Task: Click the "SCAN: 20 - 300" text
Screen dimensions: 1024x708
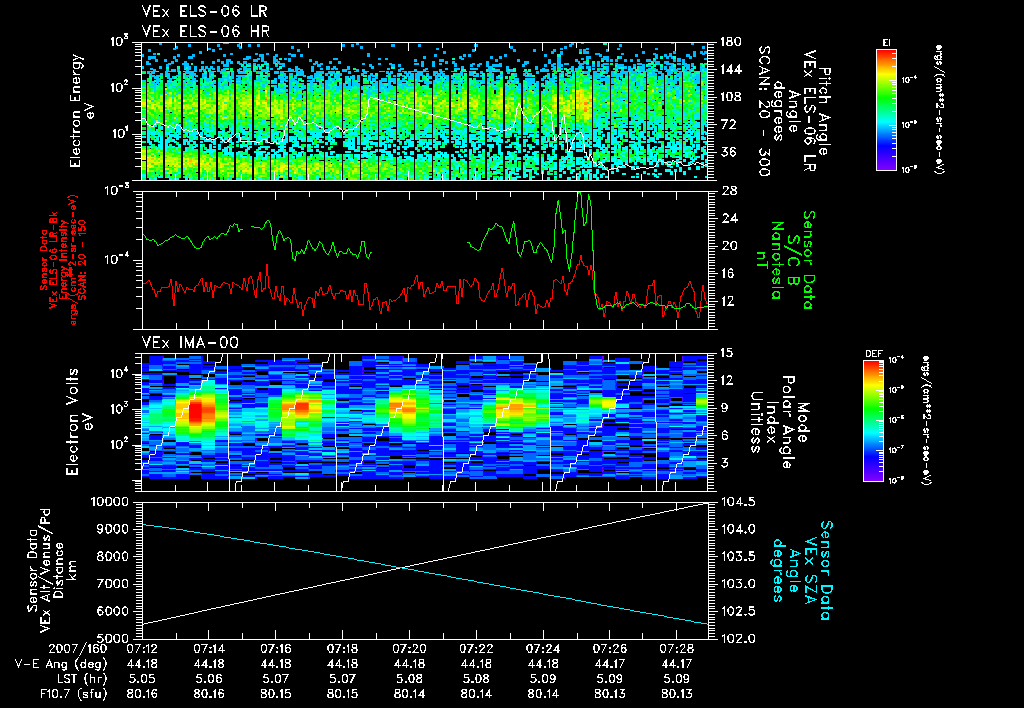Action: pos(764,111)
